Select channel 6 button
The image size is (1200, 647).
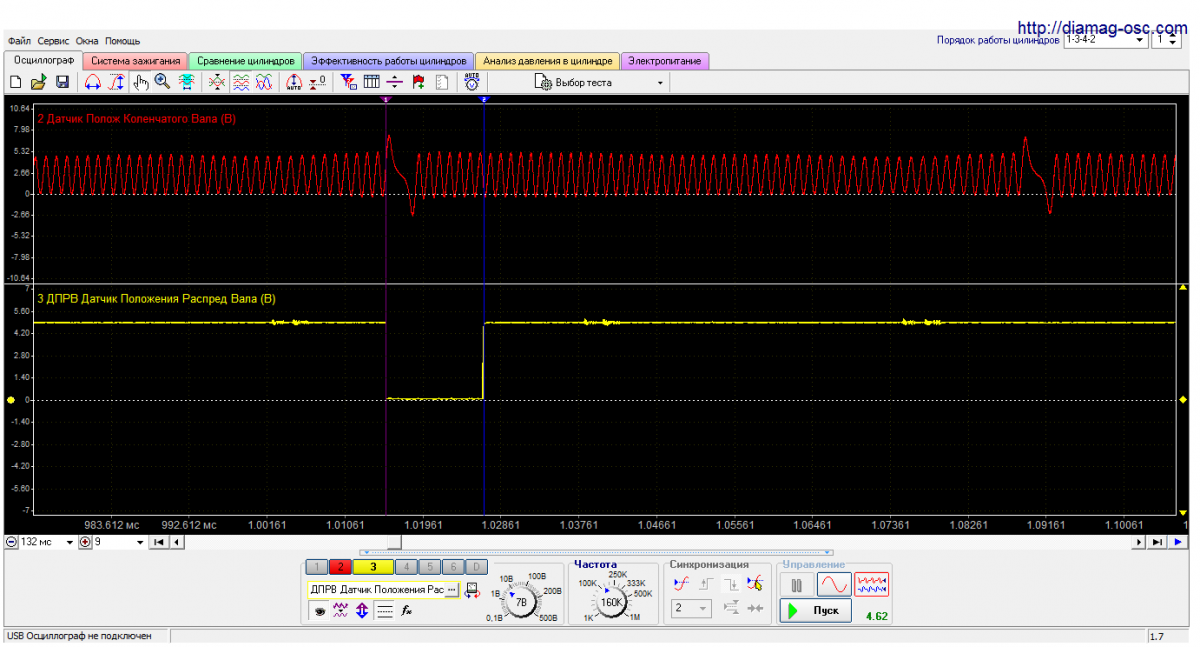453,567
